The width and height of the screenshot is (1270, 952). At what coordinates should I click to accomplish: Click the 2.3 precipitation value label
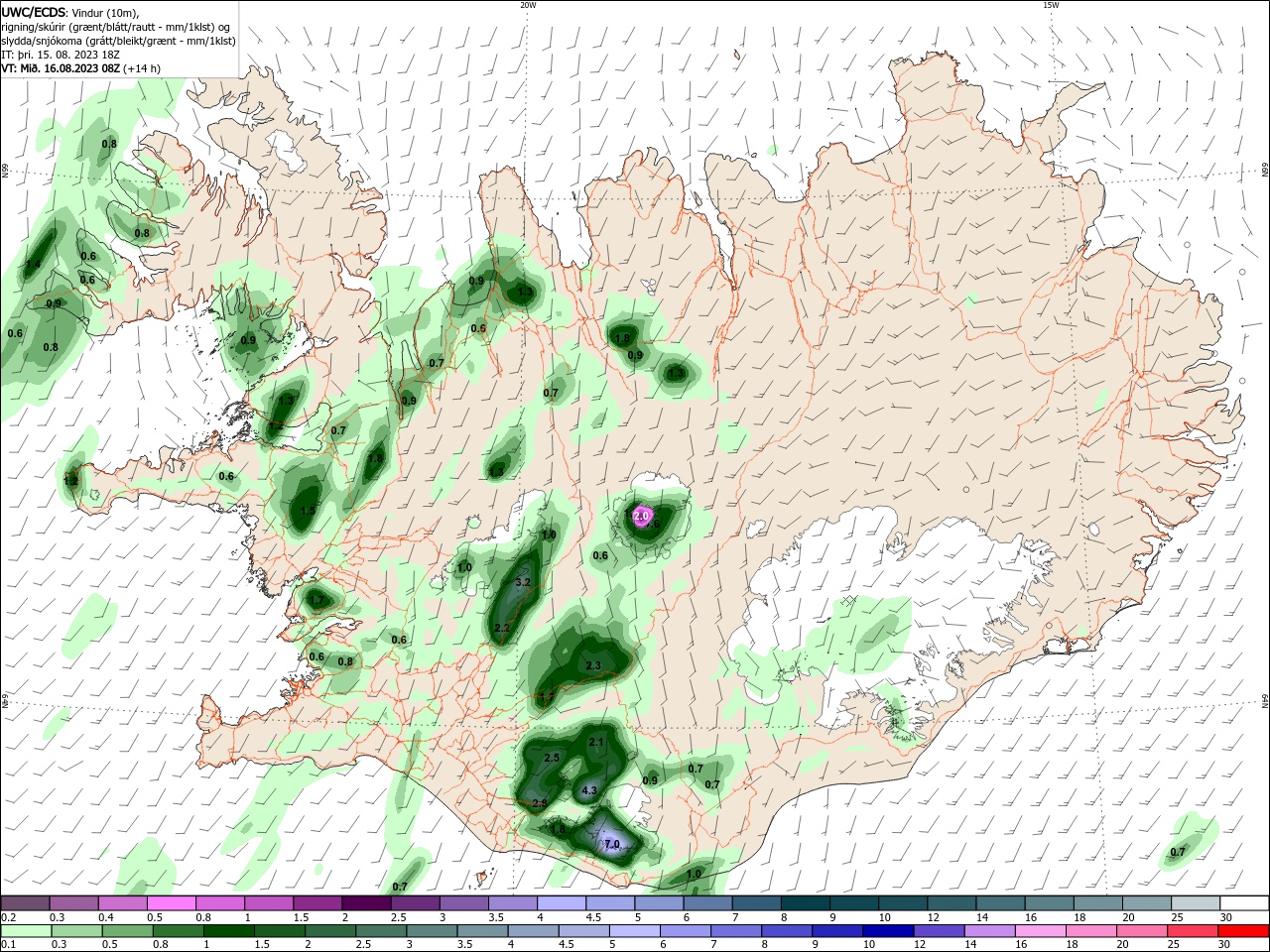pos(593,665)
